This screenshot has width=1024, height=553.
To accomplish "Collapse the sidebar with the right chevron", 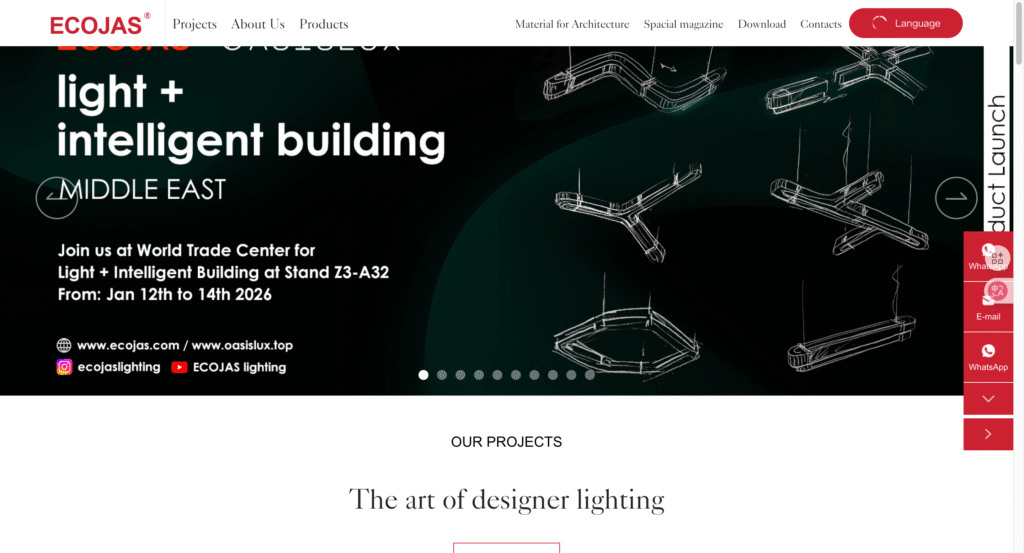I will tap(988, 434).
